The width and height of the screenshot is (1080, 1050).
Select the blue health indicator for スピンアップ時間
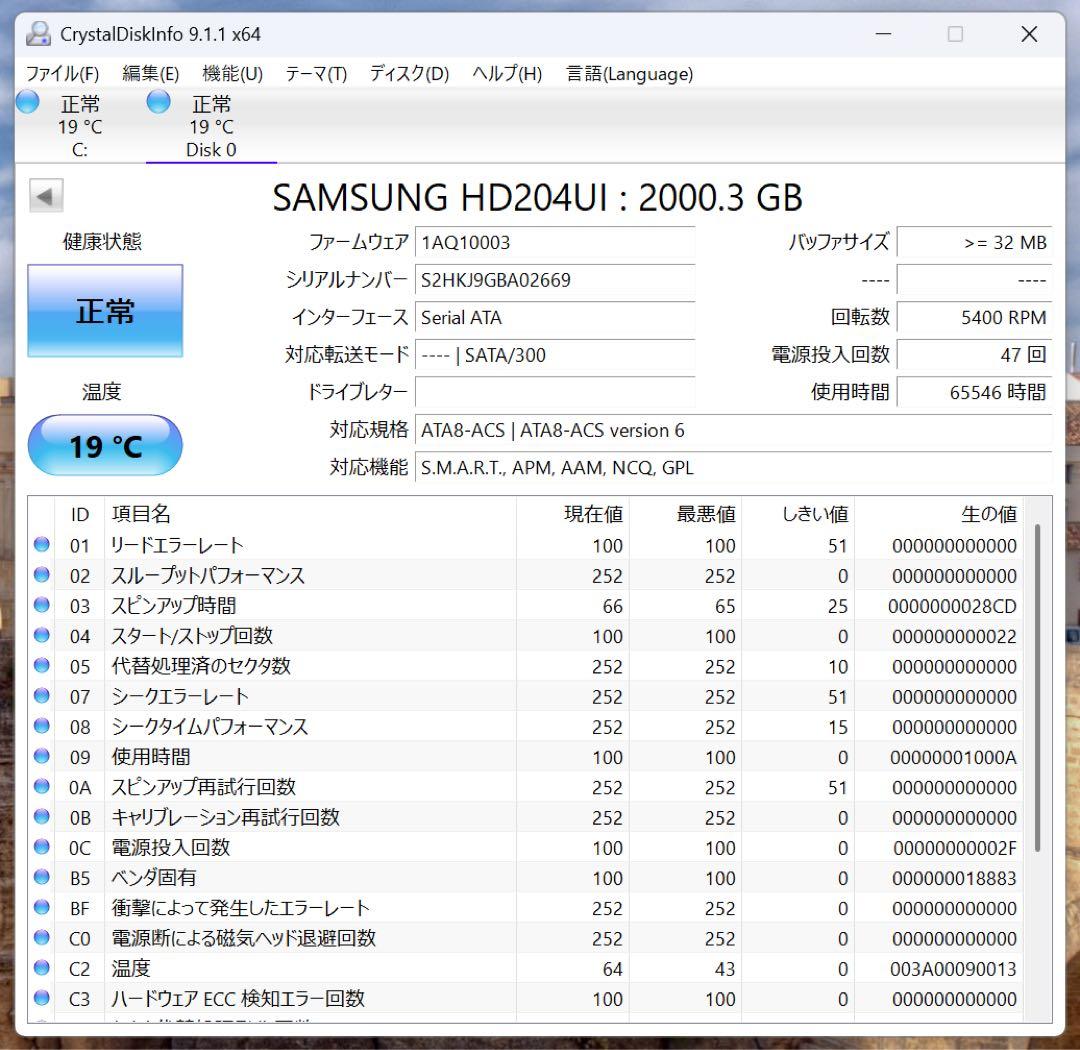(41, 605)
